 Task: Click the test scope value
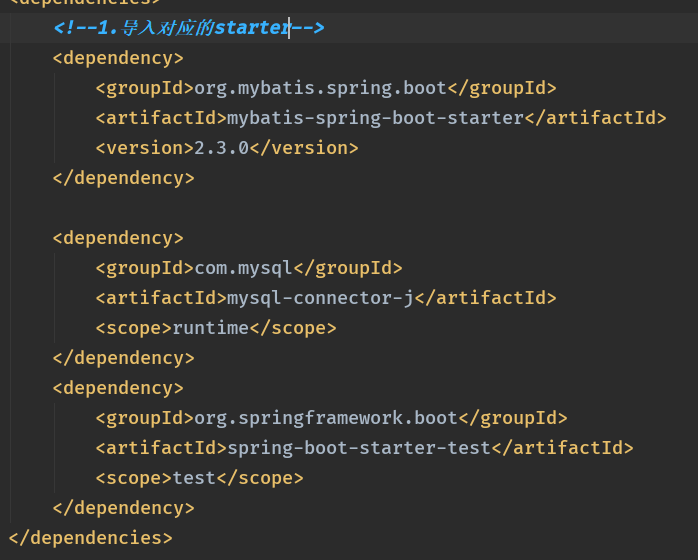194,478
